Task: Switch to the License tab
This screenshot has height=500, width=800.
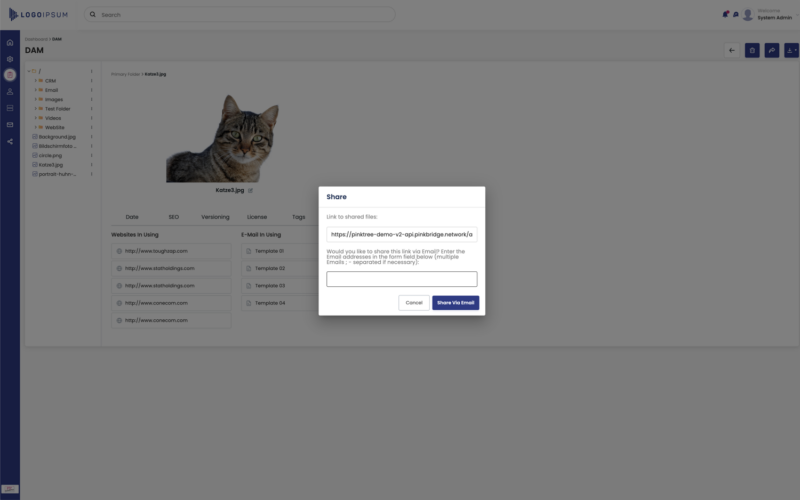Action: pyautogui.click(x=257, y=216)
